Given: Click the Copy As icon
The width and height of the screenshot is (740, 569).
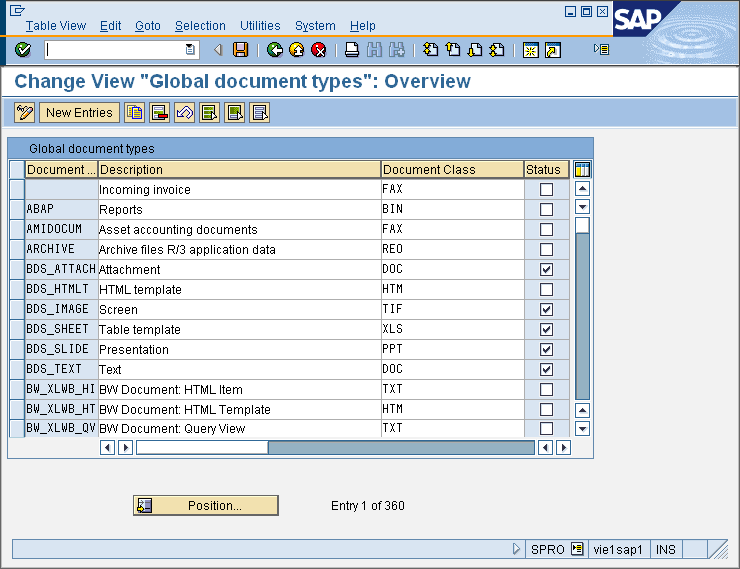Looking at the screenshot, I should point(134,113).
